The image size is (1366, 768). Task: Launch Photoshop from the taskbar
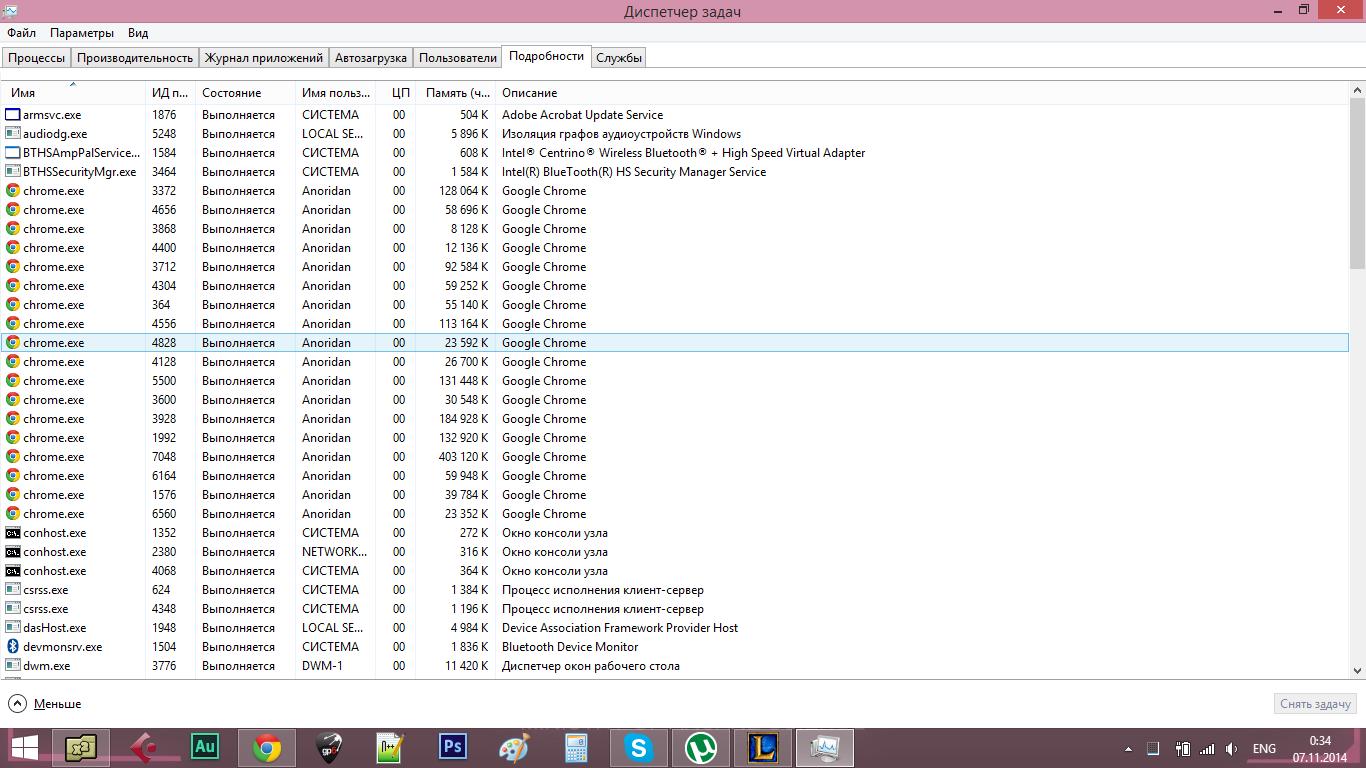click(453, 747)
